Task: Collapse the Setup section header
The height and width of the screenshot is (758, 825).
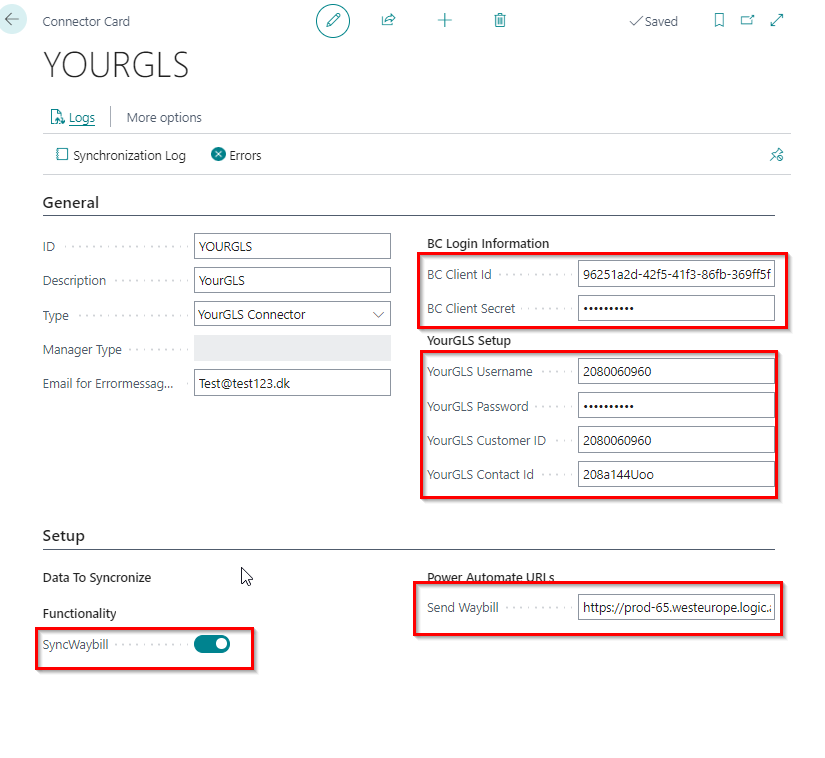Action: click(x=64, y=535)
